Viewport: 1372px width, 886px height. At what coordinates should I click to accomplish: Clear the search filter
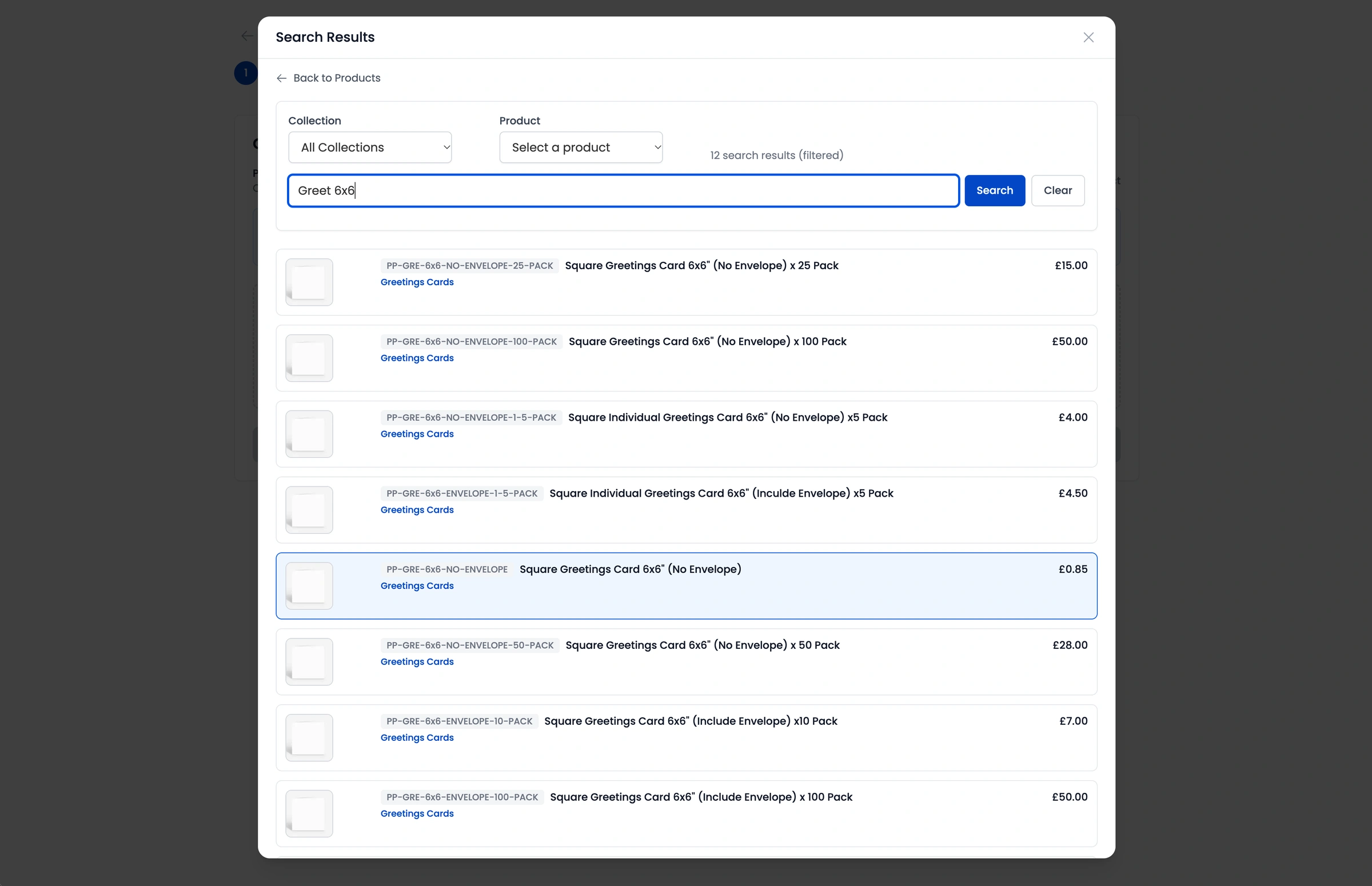[1058, 190]
